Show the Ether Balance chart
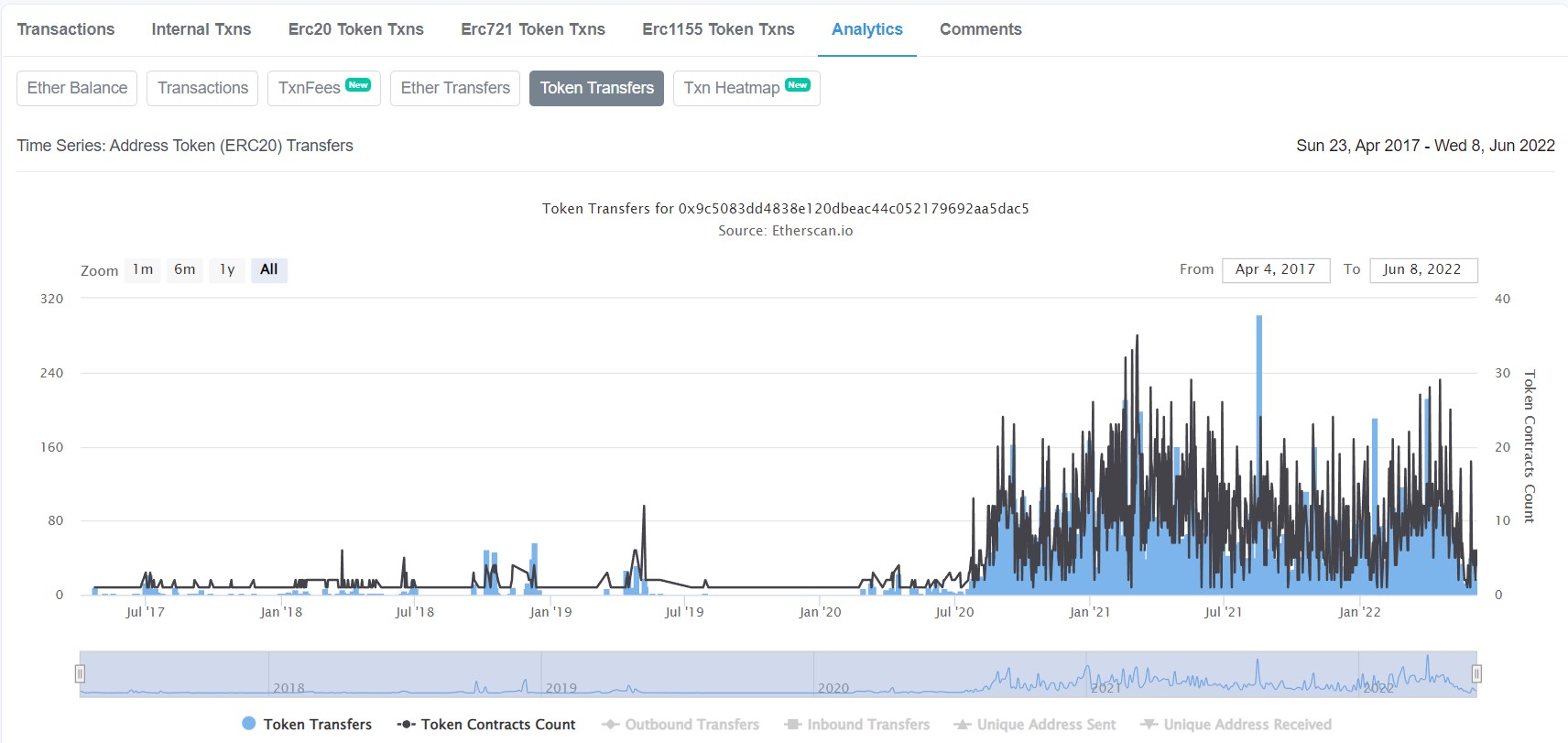The height and width of the screenshot is (743, 1568). pos(77,88)
